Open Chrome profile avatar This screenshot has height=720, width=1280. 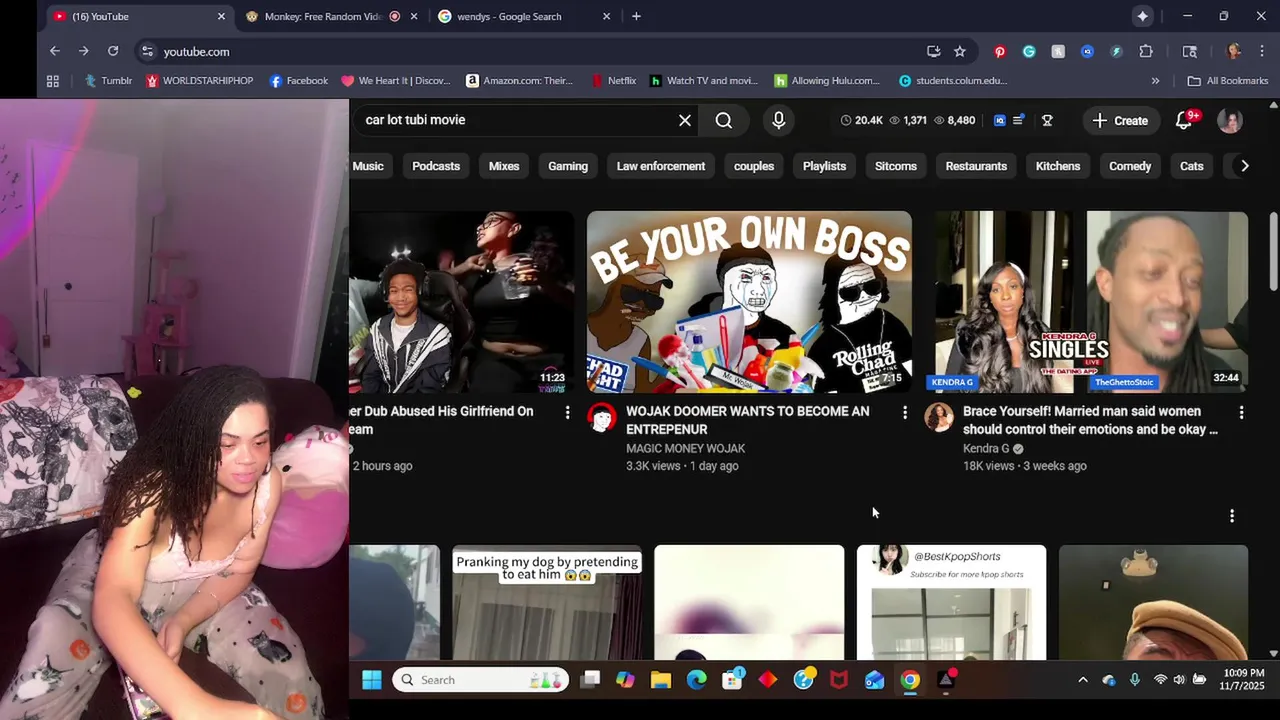click(1234, 51)
